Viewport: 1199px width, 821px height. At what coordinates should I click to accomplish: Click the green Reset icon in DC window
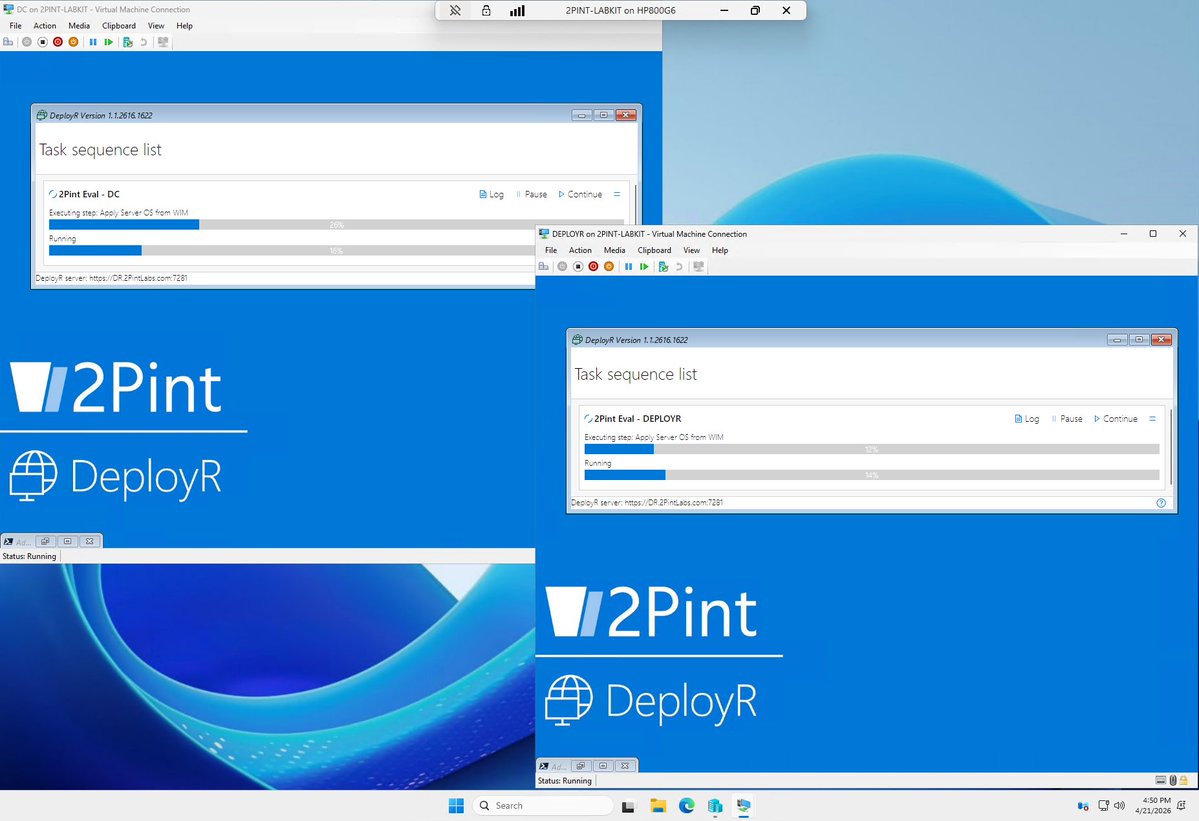click(x=109, y=42)
